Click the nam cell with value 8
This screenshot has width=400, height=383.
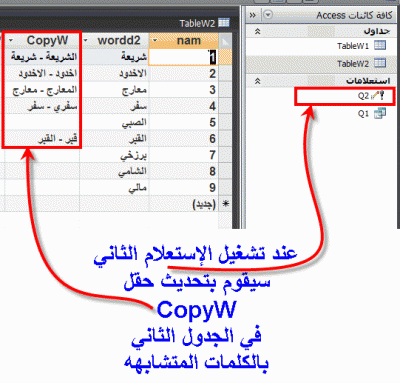(x=184, y=171)
